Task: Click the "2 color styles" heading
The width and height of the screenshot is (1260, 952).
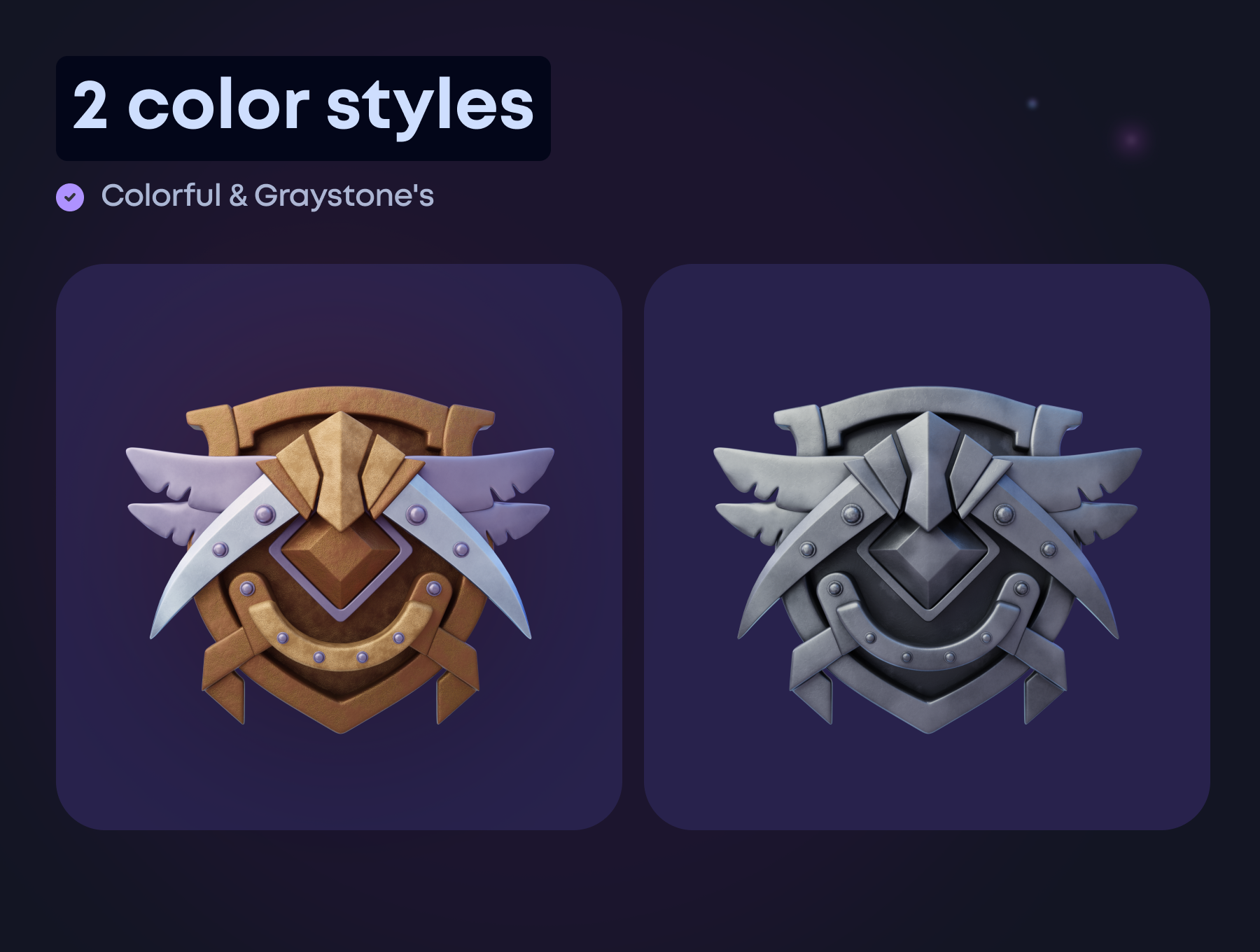Action: (303, 108)
